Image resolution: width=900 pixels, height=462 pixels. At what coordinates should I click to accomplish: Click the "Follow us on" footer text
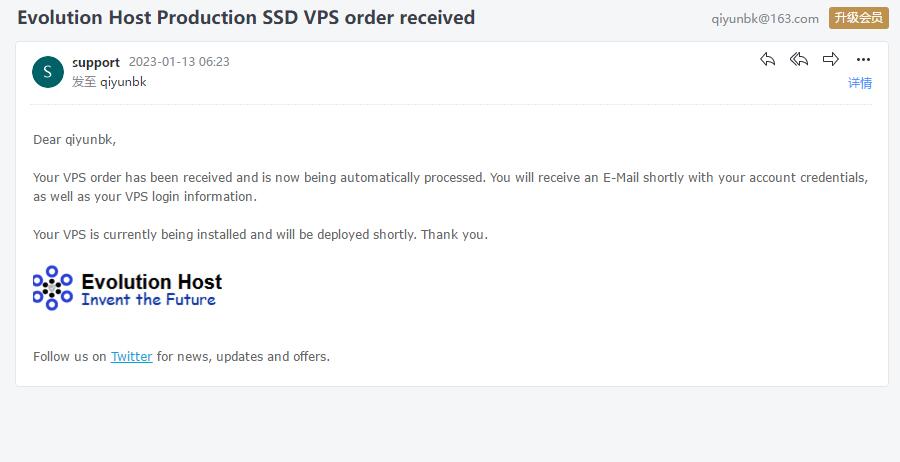tap(69, 356)
